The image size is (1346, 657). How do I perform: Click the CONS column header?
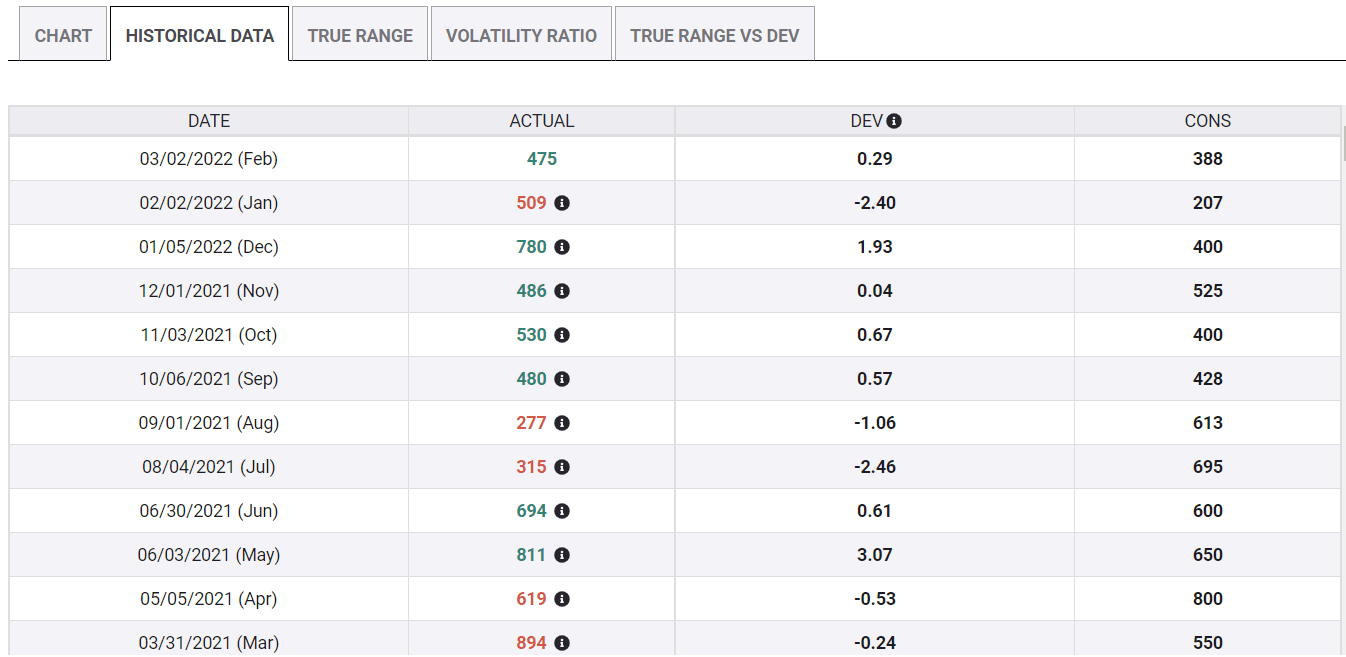click(x=1207, y=121)
